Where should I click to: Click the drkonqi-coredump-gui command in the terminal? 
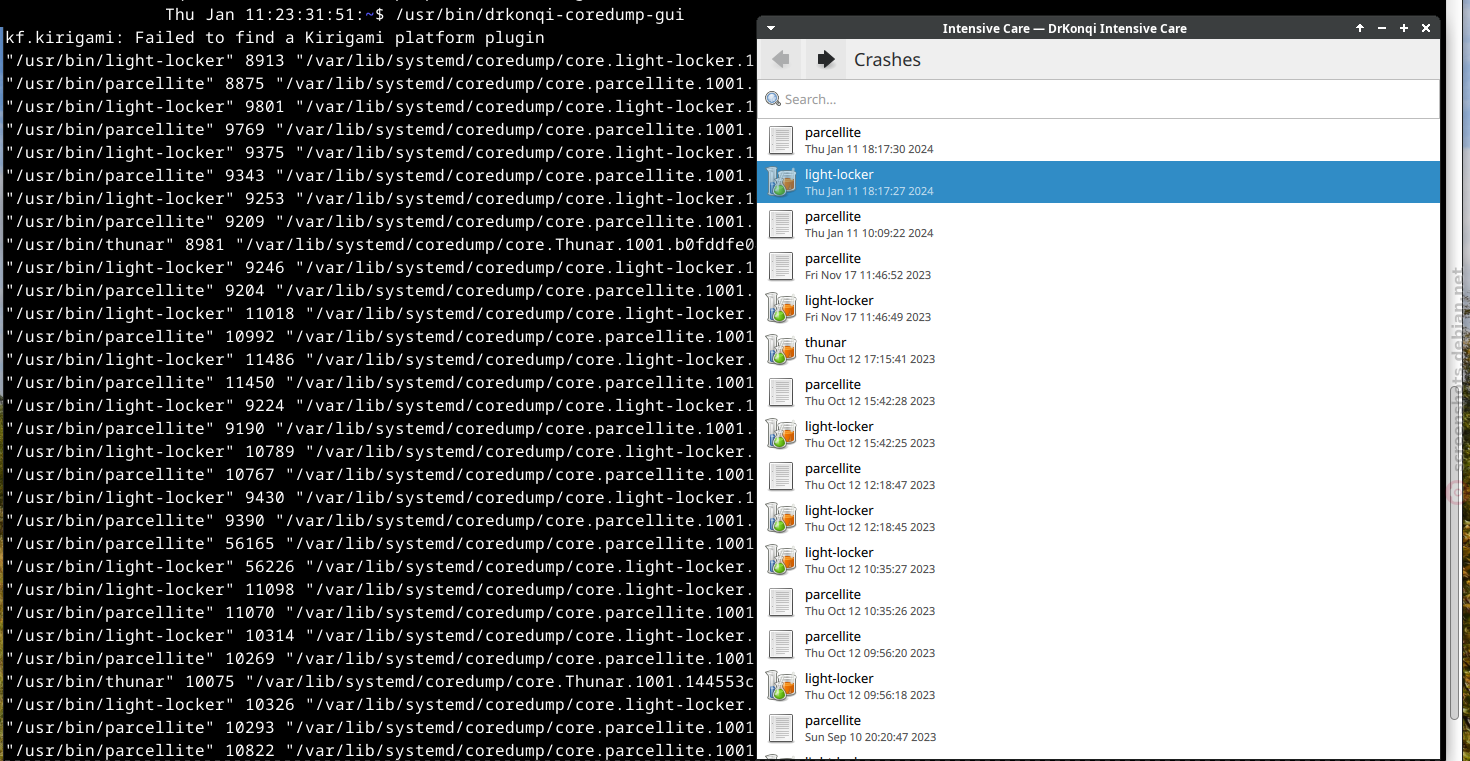pyautogui.click(x=540, y=15)
